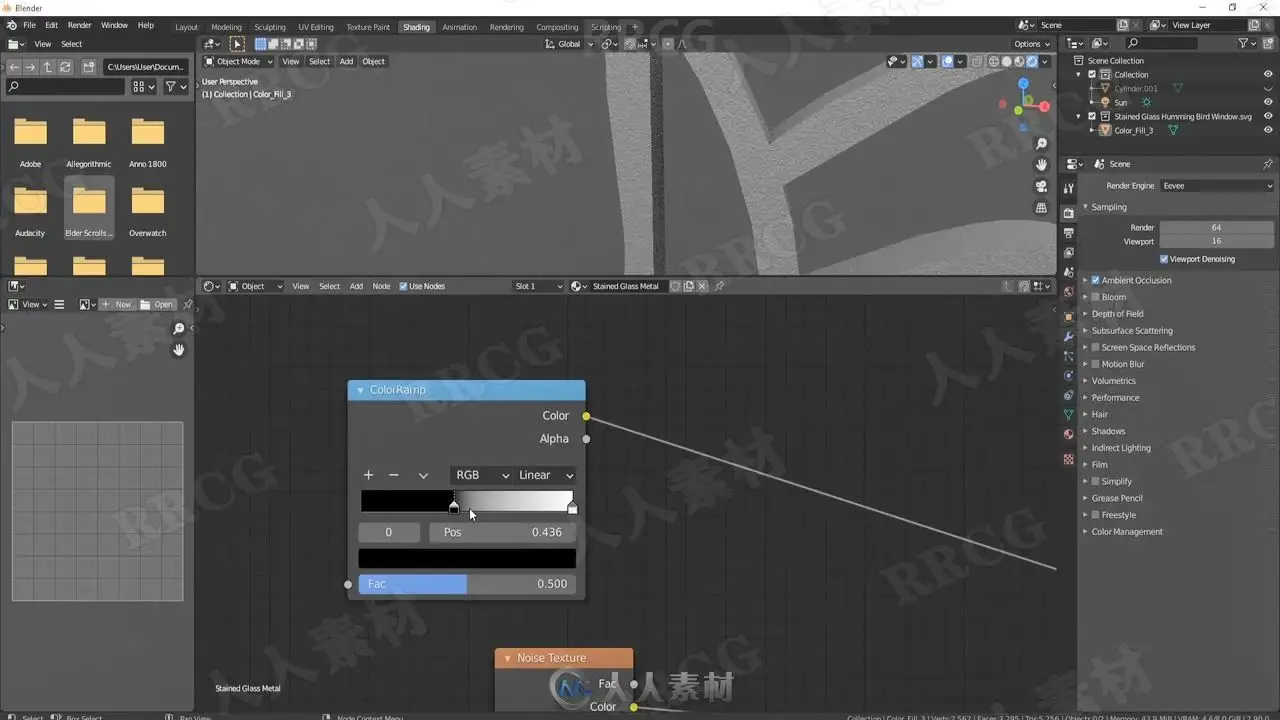The width and height of the screenshot is (1280, 720).
Task: Open the Render menu
Action: tap(79, 25)
